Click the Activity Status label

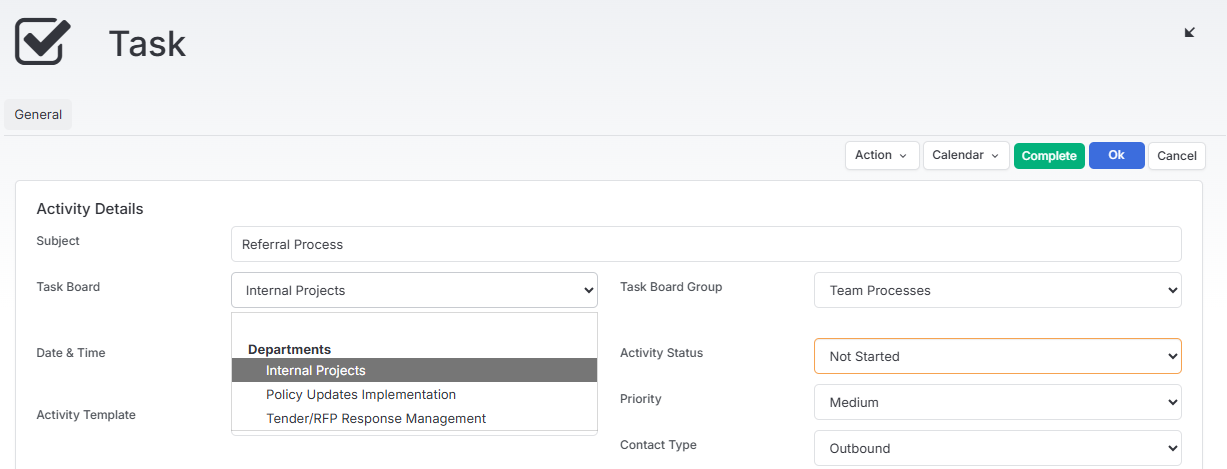coord(661,353)
